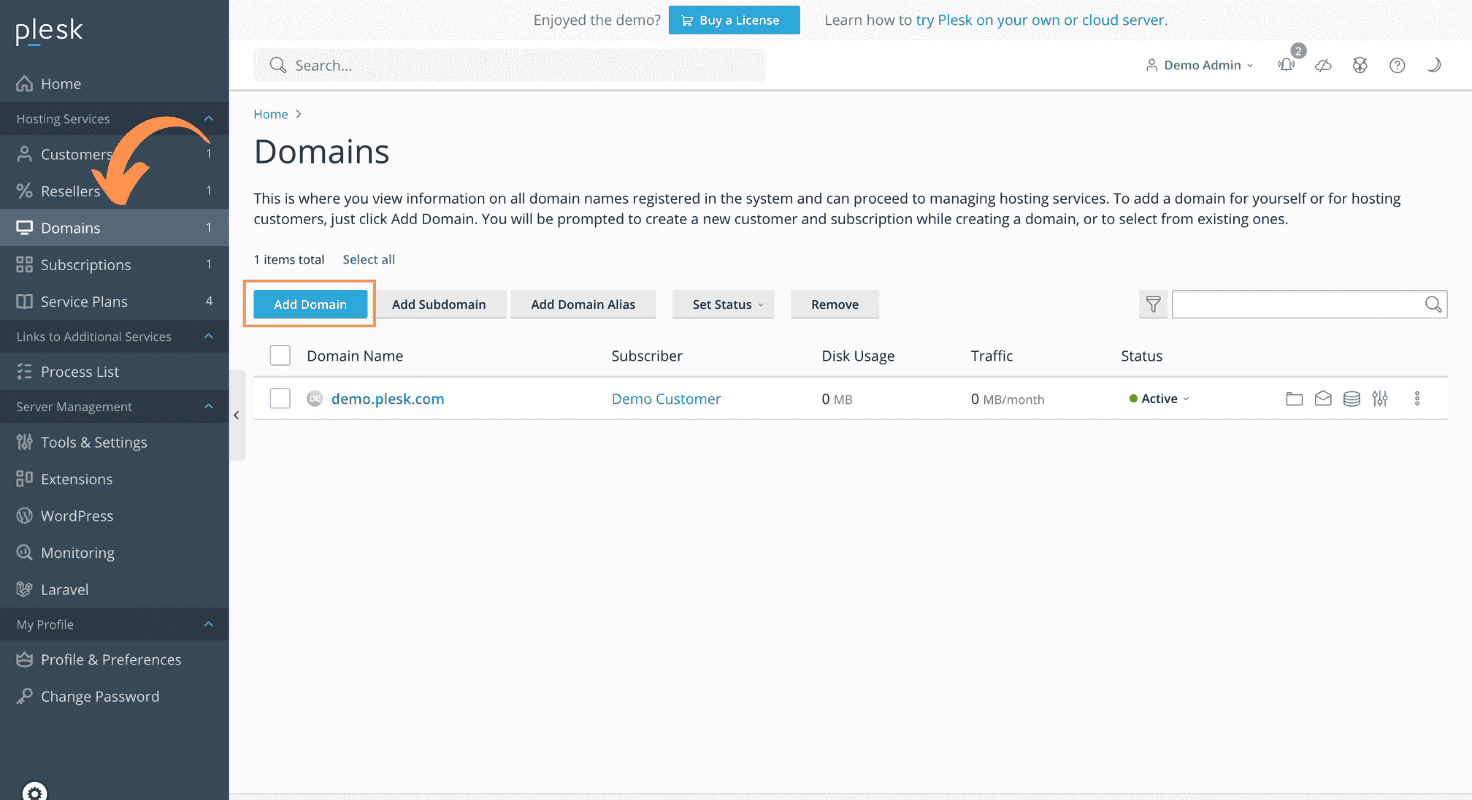Collapse sidebar with left chevron handle
This screenshot has height=800, width=1472.
[x=236, y=415]
